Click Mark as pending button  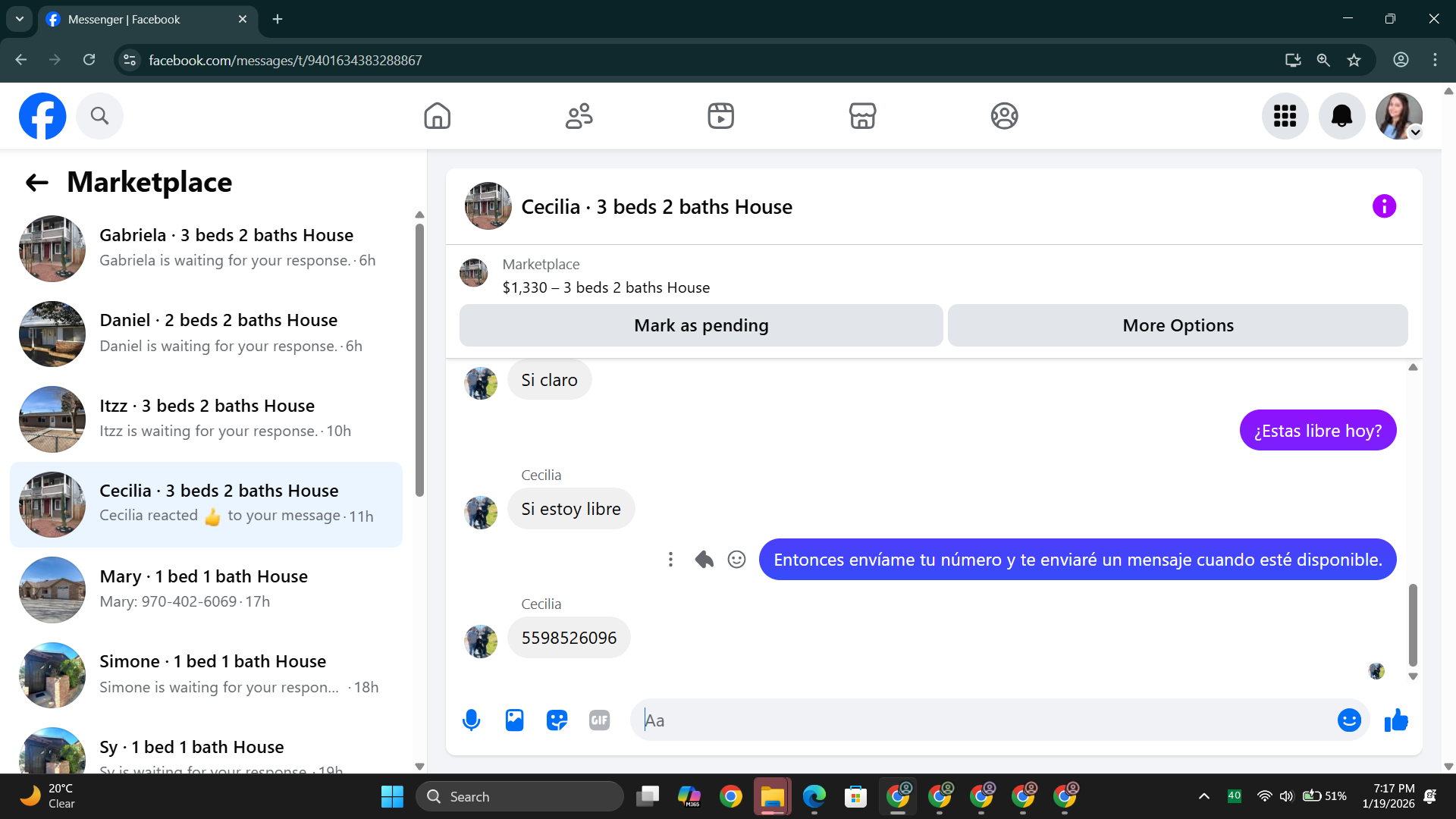(701, 325)
